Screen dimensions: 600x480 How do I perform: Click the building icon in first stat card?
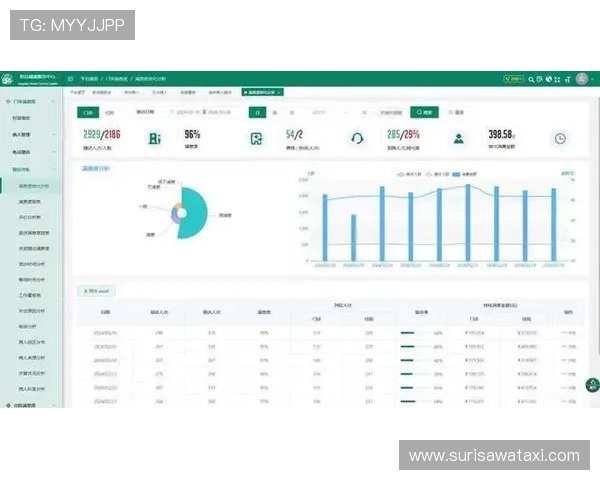pos(153,139)
